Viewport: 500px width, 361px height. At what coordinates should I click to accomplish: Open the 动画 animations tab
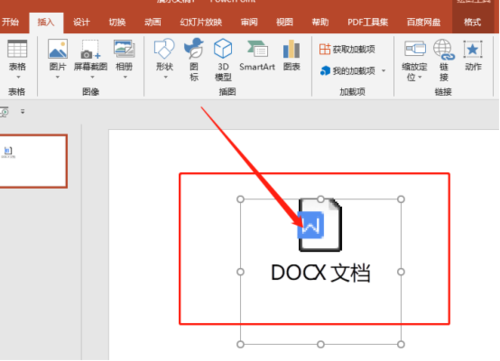[153, 22]
